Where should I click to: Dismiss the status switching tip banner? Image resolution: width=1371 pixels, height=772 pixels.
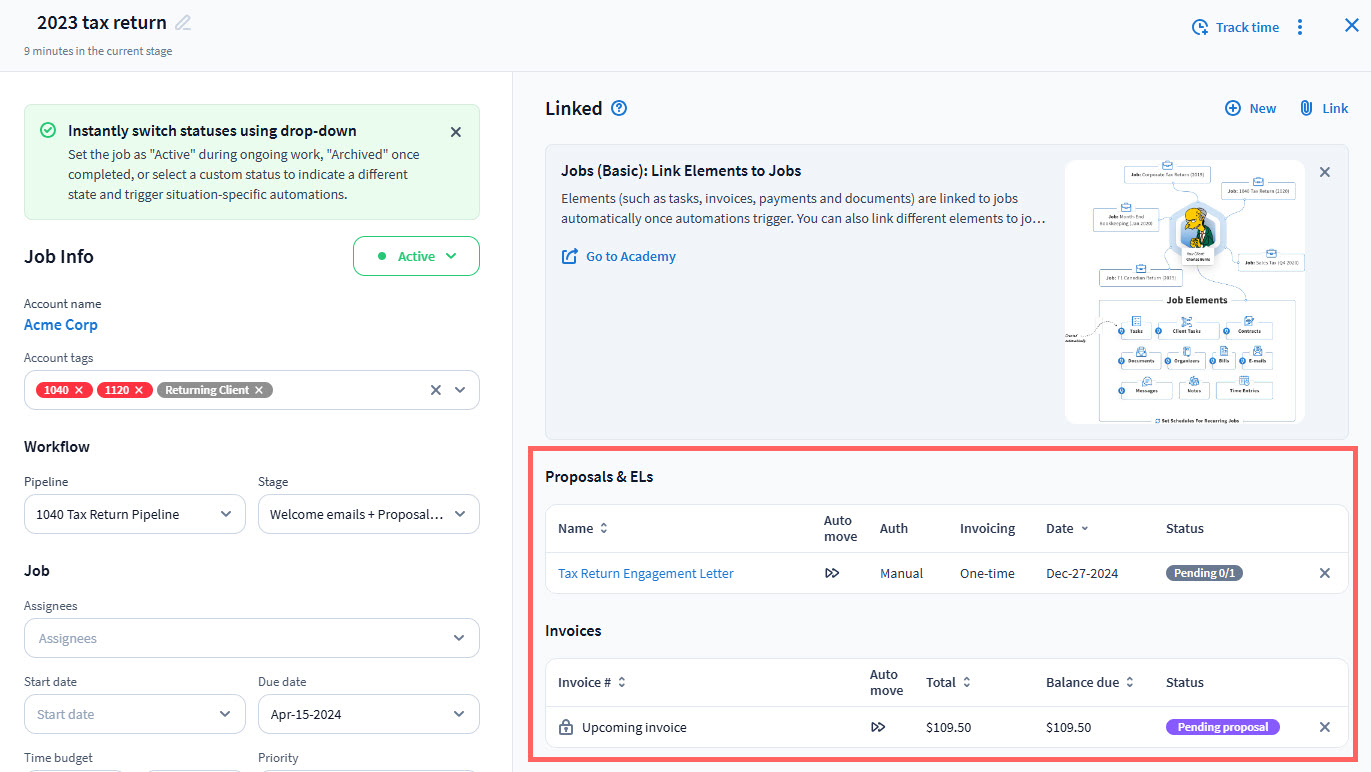point(456,132)
